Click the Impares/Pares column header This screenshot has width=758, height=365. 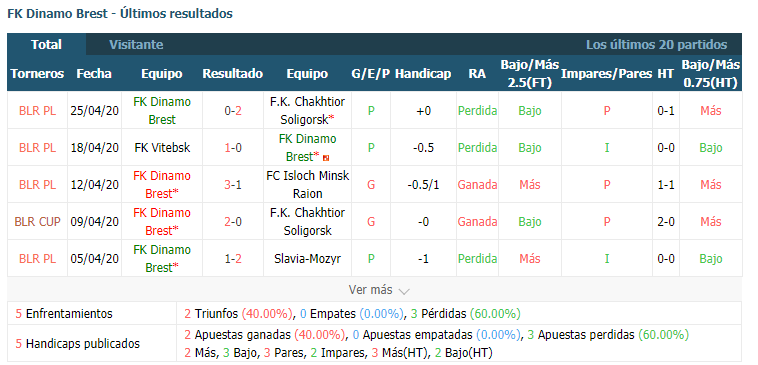point(607,73)
